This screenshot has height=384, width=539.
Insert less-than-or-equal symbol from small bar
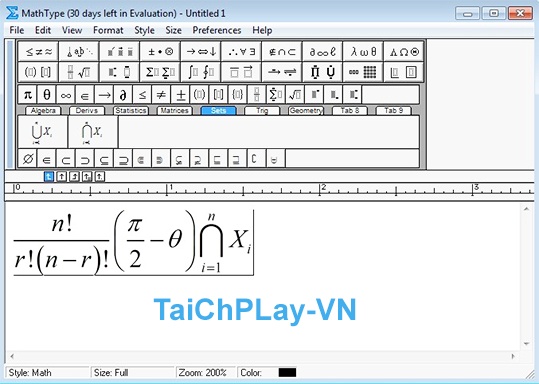click(x=142, y=95)
